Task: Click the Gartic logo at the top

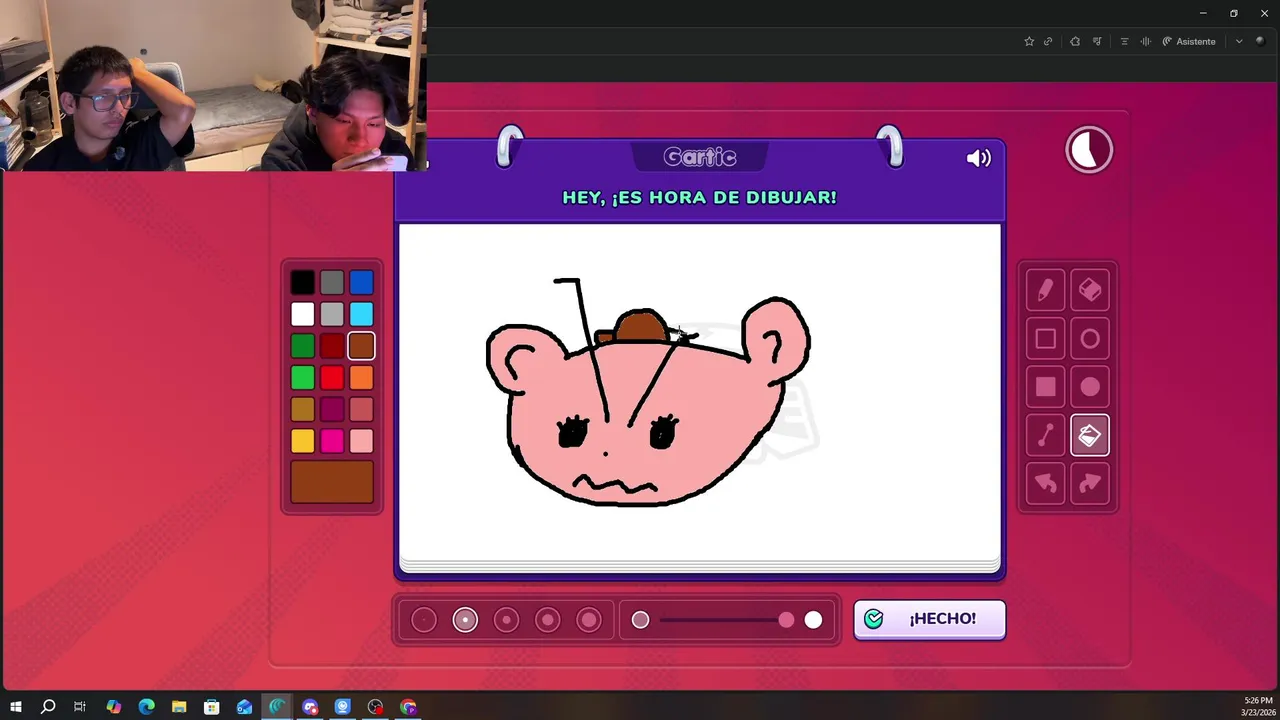Action: point(700,157)
